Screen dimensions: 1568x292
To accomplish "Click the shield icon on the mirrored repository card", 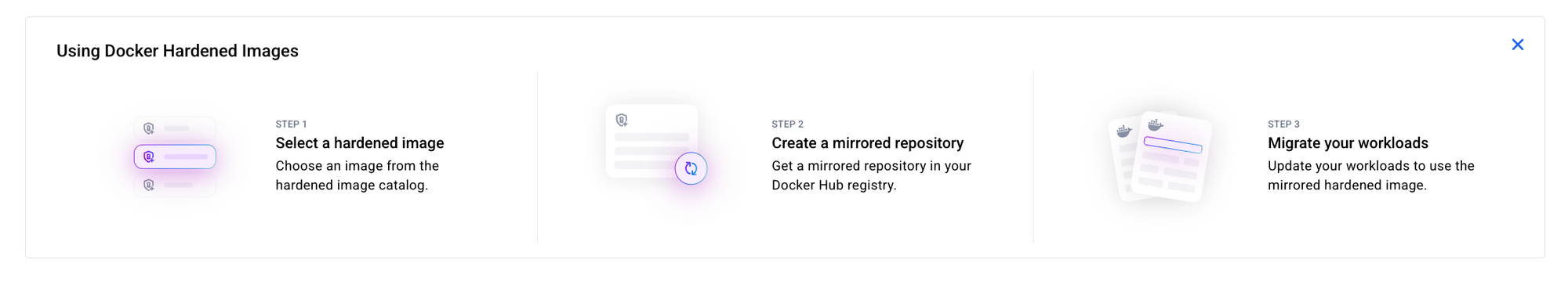I will (x=622, y=120).
